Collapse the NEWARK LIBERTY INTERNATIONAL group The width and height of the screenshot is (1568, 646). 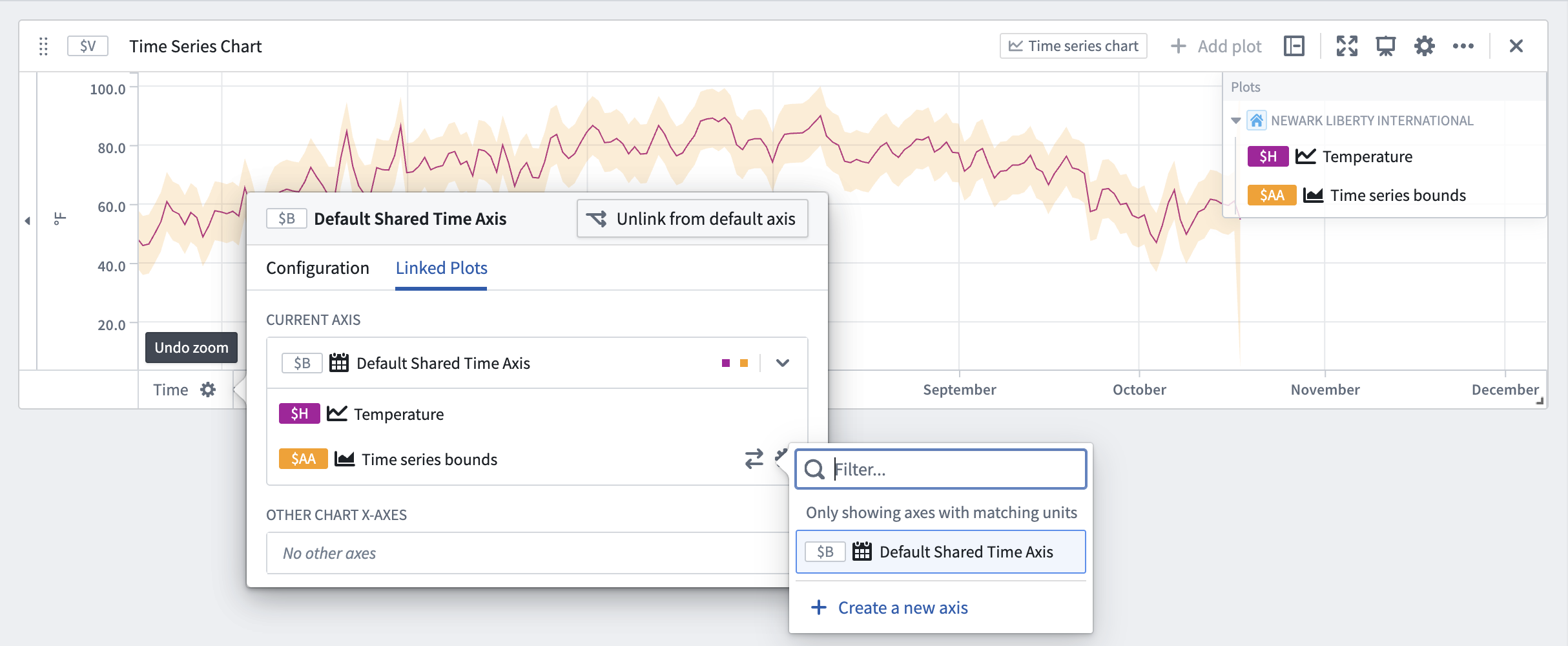coord(1235,120)
